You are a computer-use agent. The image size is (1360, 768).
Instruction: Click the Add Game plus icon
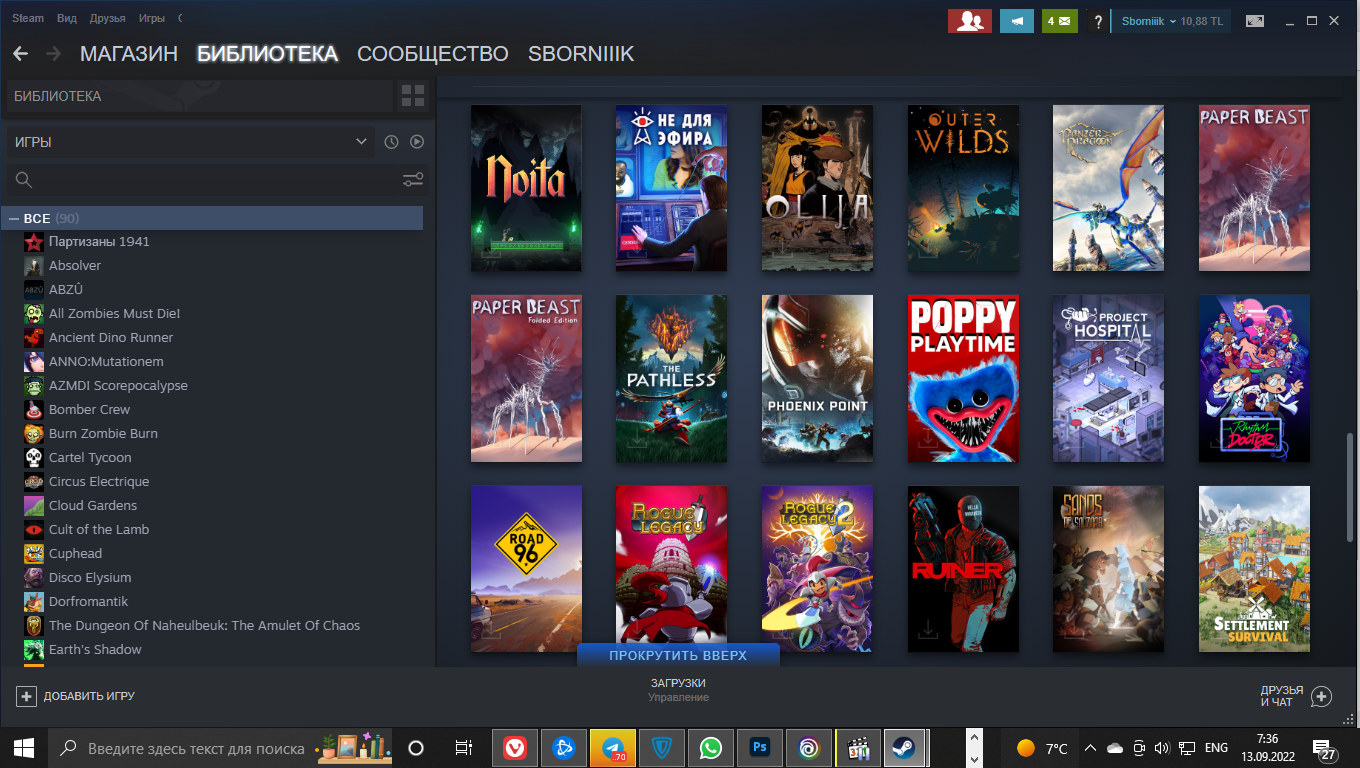26,696
